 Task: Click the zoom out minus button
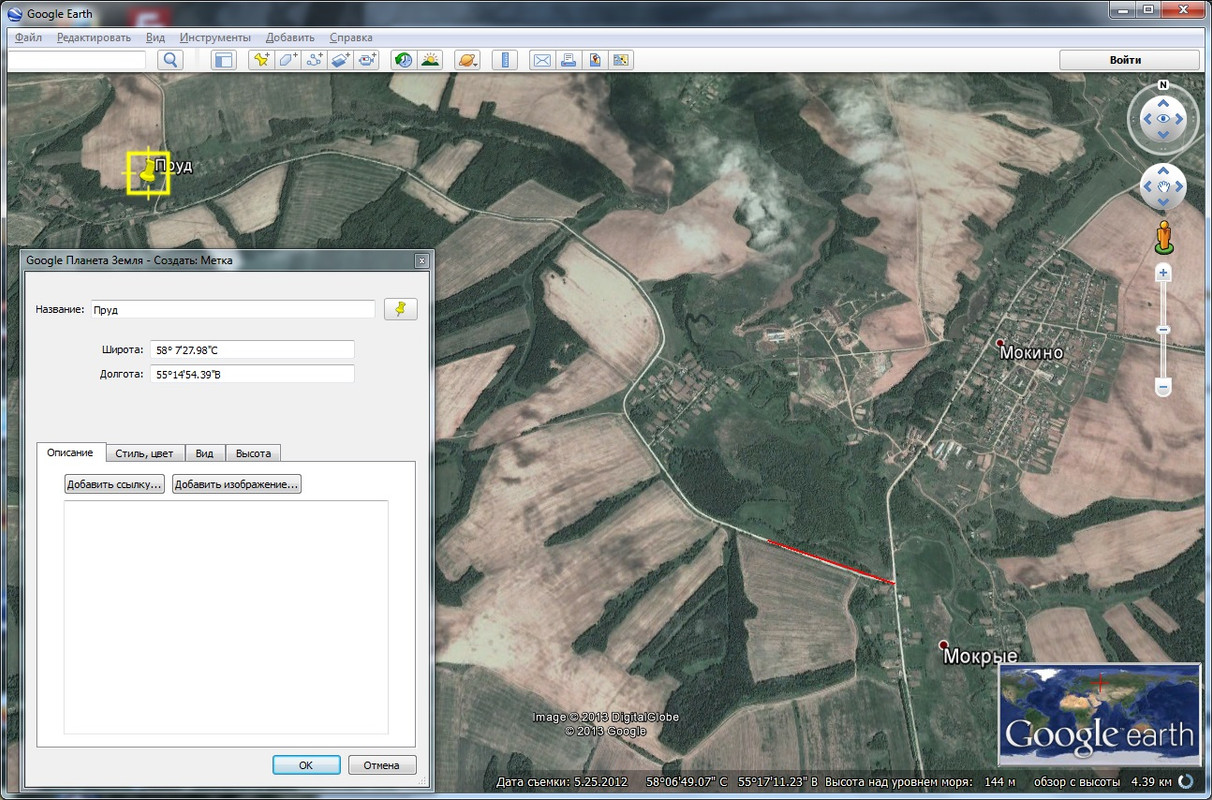(x=1163, y=386)
